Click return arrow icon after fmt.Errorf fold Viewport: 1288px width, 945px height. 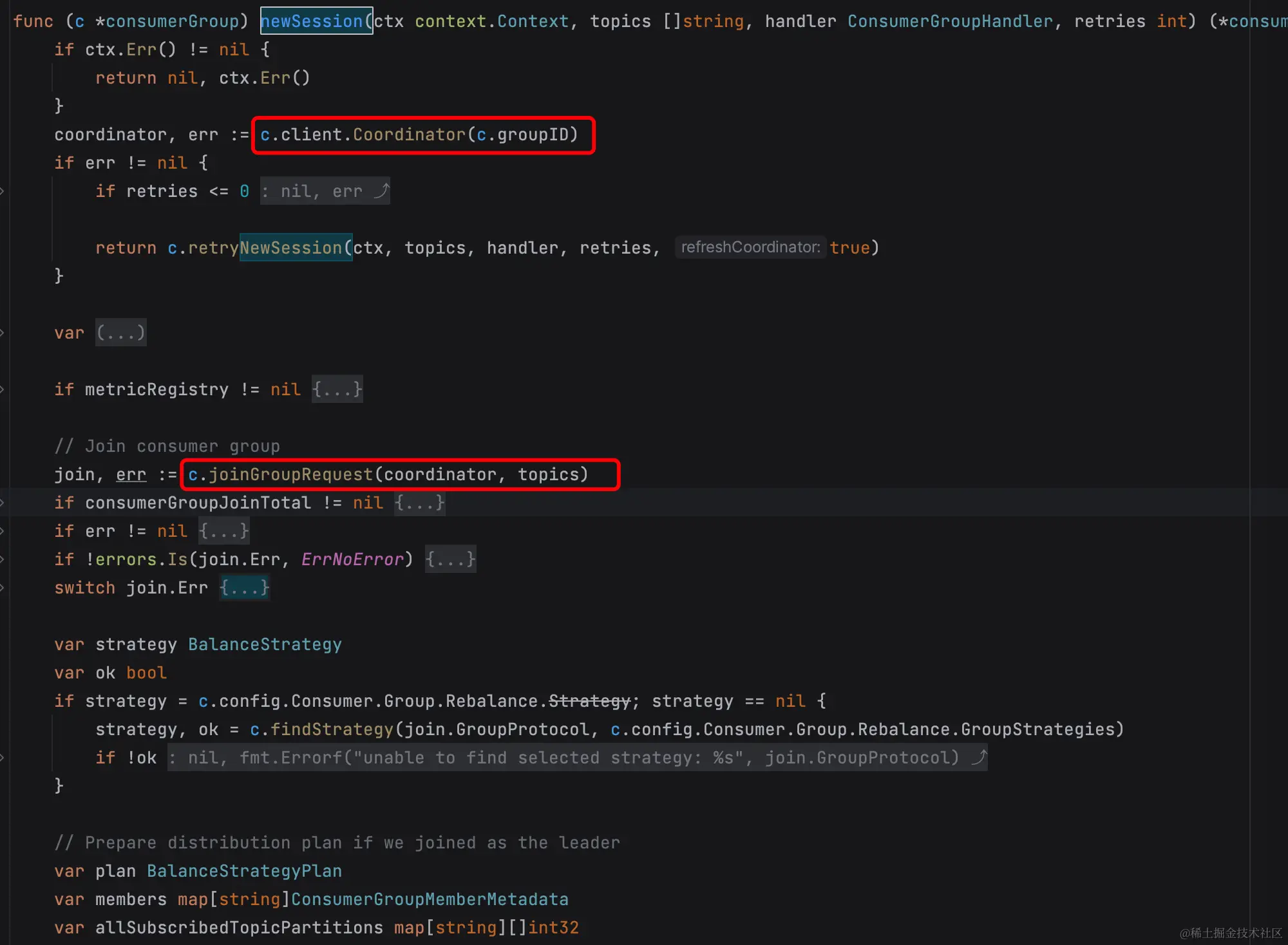click(x=978, y=758)
